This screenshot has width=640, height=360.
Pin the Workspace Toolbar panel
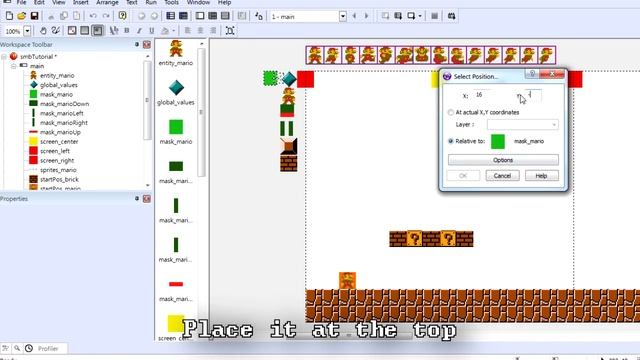tap(137, 44)
